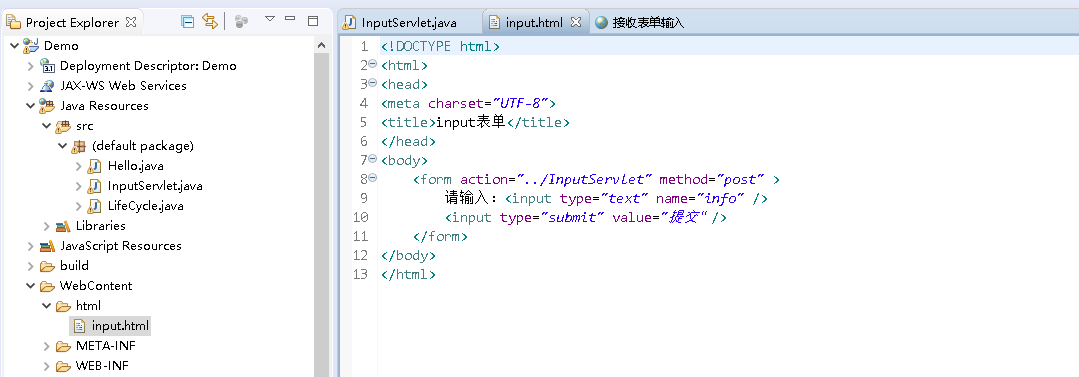Collapse the WebContent folder node
This screenshot has width=1079, height=377.
[x=31, y=286]
